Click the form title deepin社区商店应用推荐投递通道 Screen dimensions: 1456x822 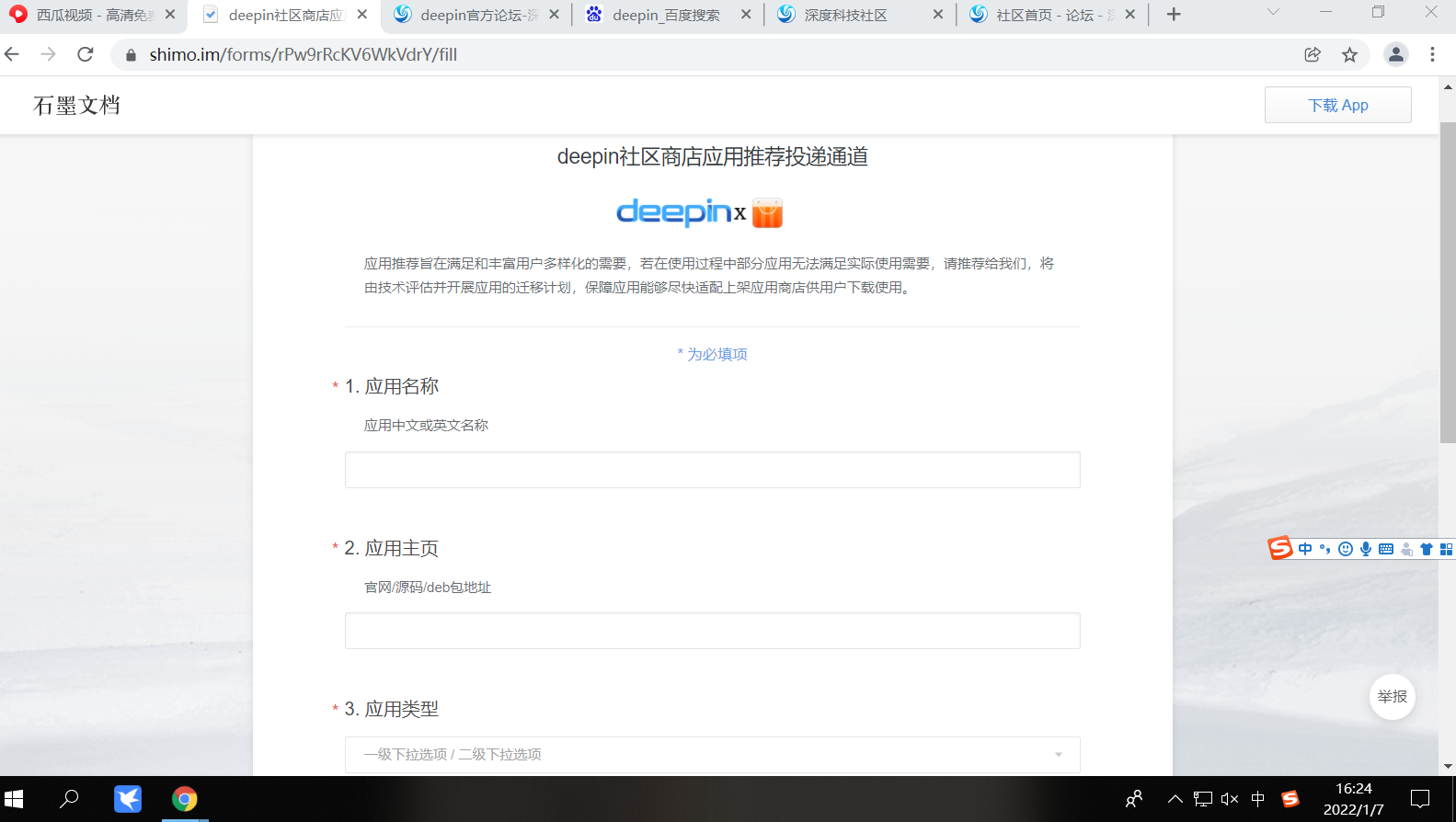pos(713,157)
